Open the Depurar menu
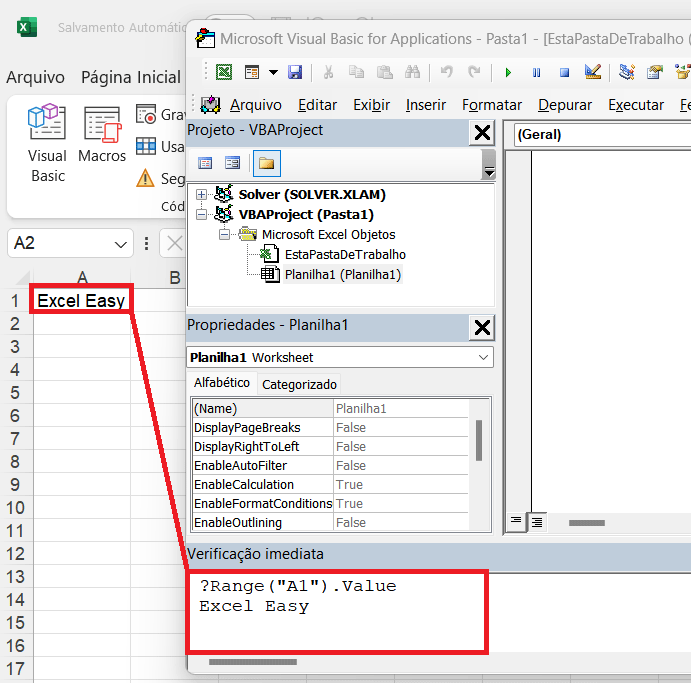 [x=564, y=105]
